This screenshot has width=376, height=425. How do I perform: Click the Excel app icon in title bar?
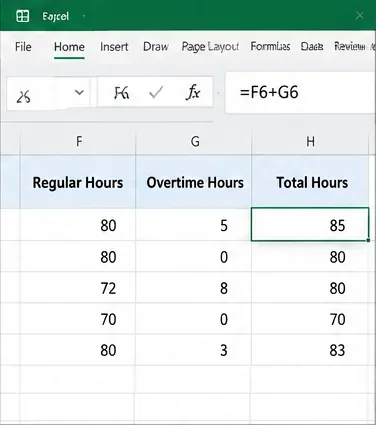pyautogui.click(x=23, y=16)
